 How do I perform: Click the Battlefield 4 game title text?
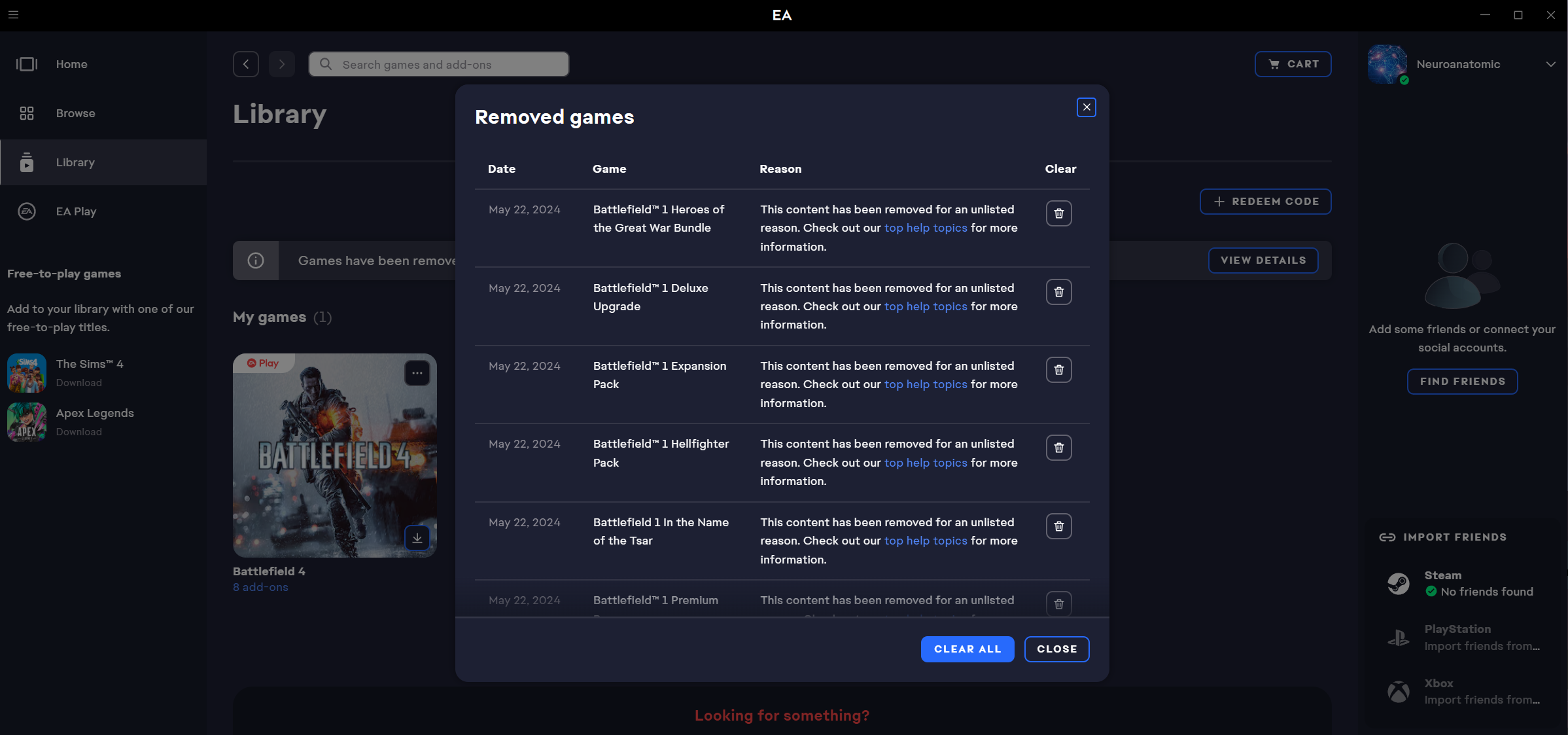[269, 571]
